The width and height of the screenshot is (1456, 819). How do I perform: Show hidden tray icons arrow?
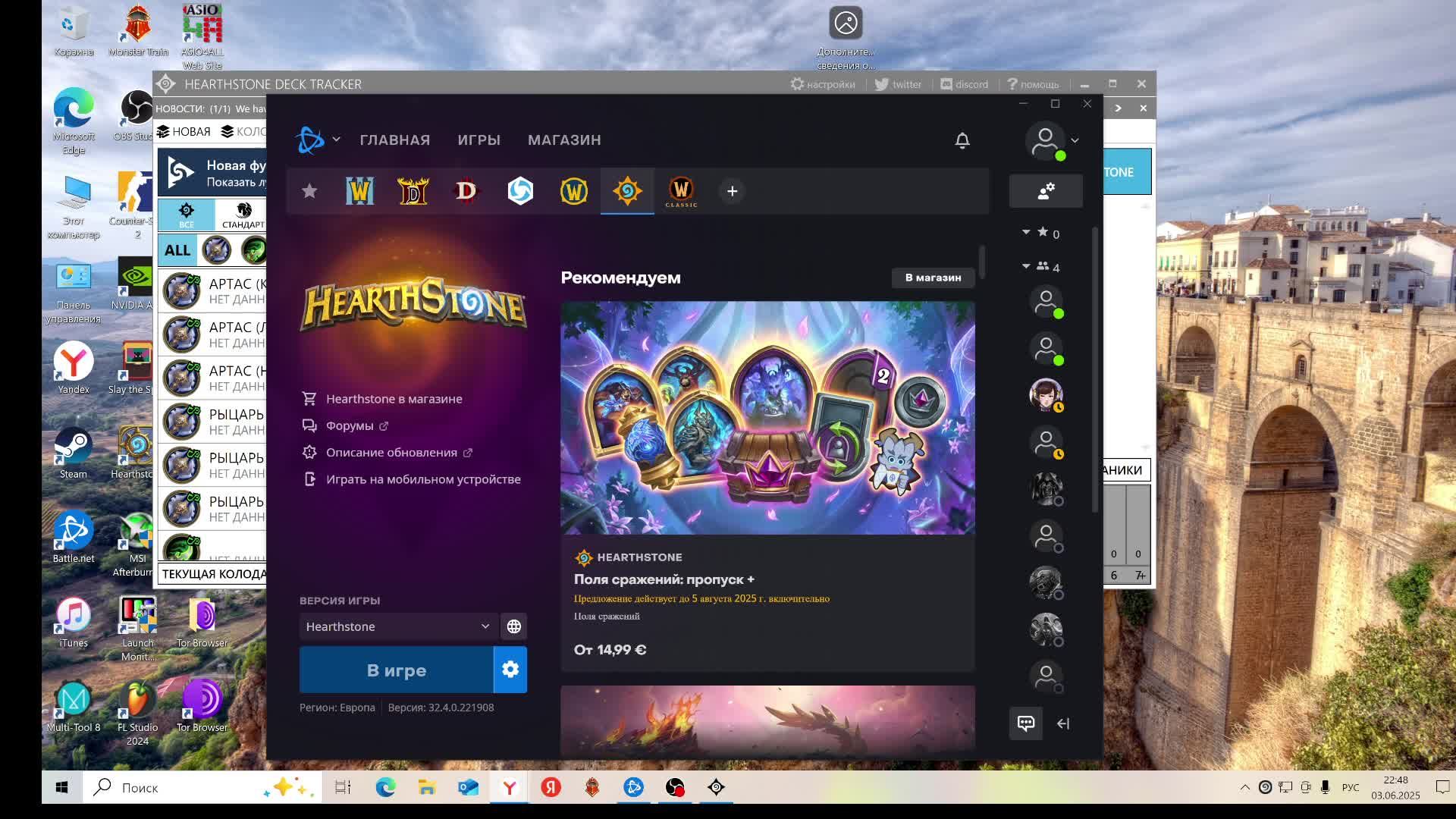click(x=1244, y=788)
